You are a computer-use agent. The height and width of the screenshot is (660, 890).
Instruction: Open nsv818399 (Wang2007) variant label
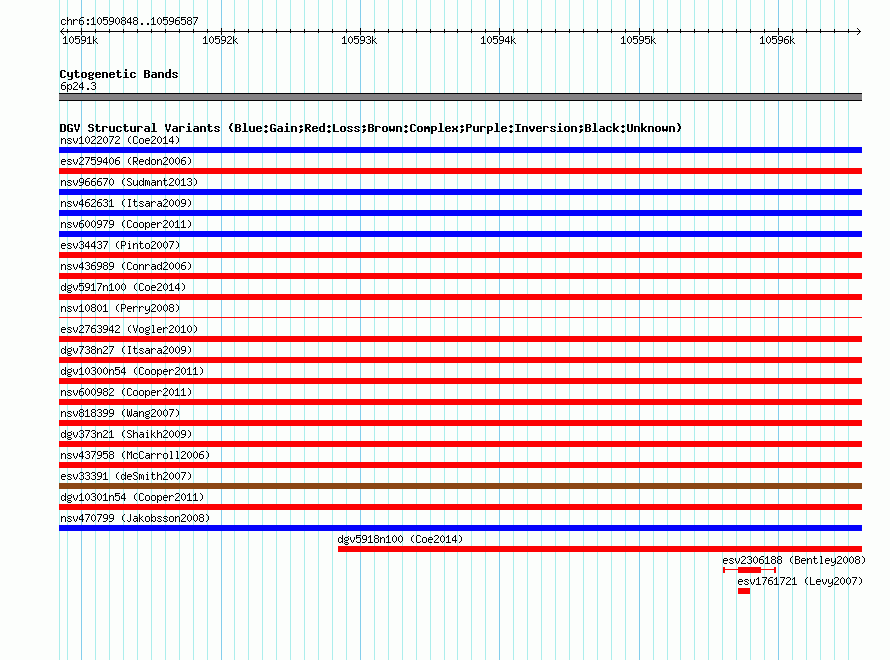(120, 413)
